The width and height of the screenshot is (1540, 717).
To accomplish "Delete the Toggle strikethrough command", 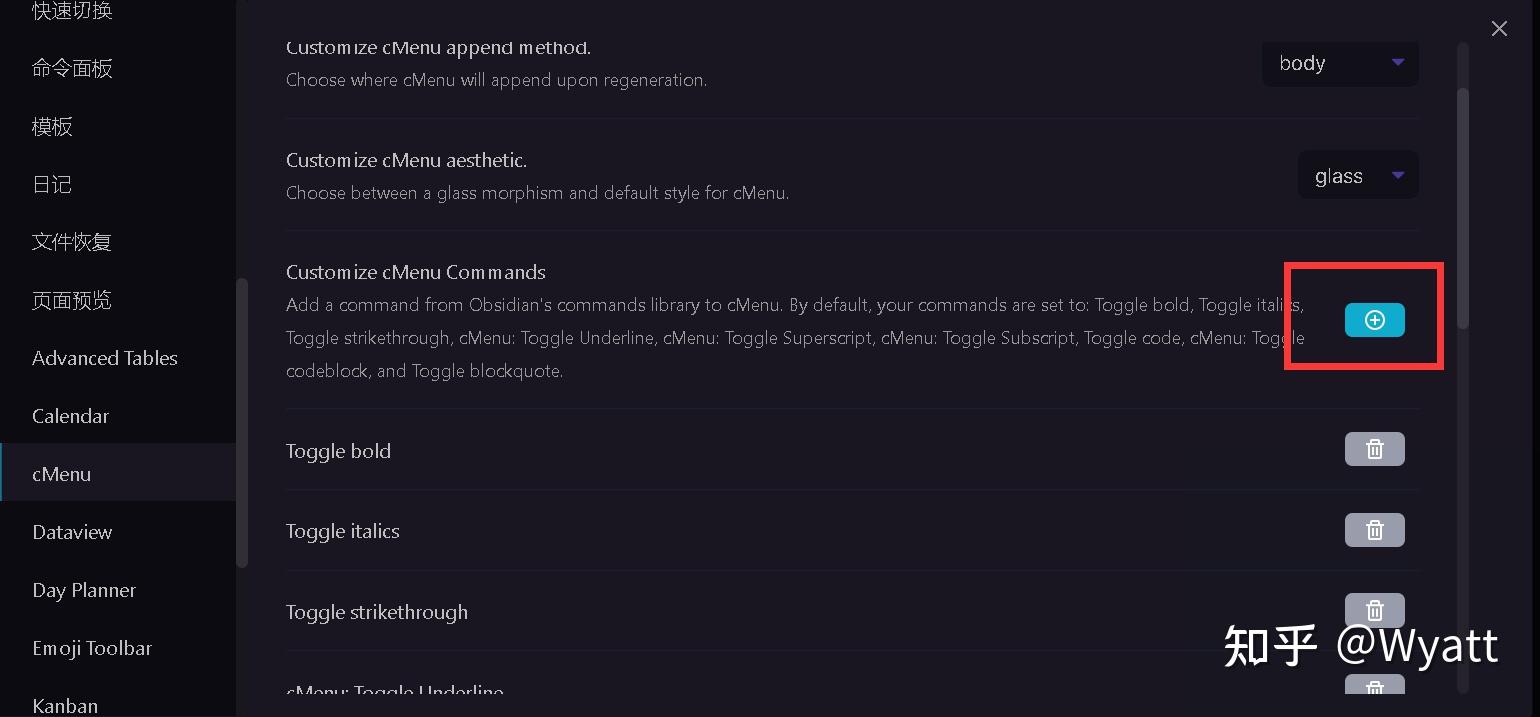I will coord(1374,610).
